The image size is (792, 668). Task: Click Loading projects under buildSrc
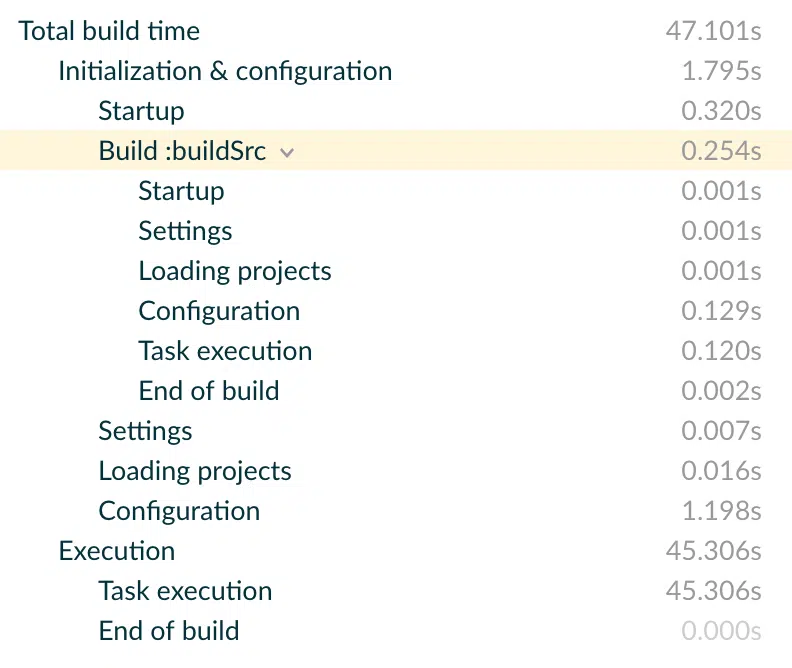pyautogui.click(x=396, y=271)
